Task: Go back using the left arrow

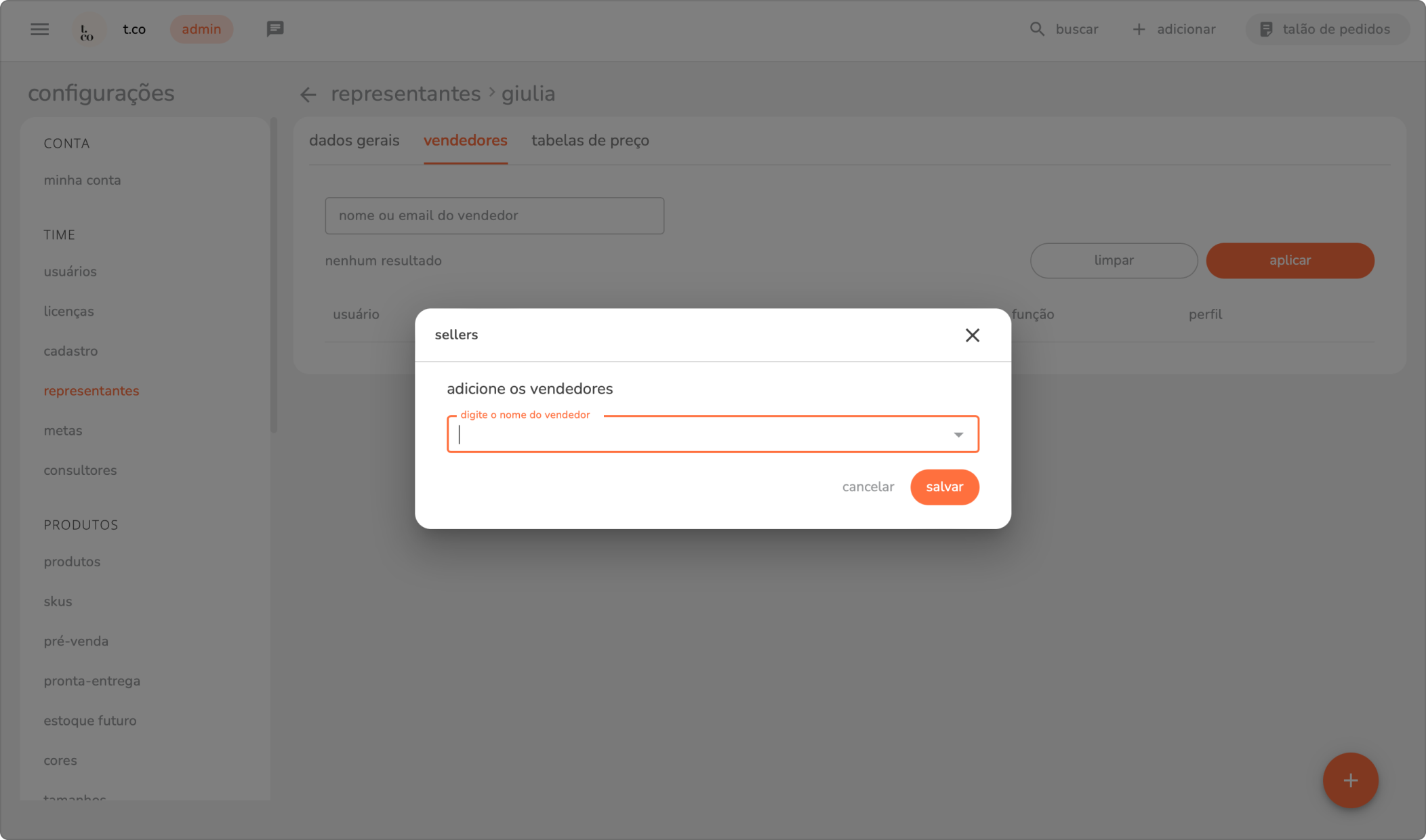Action: (x=308, y=94)
